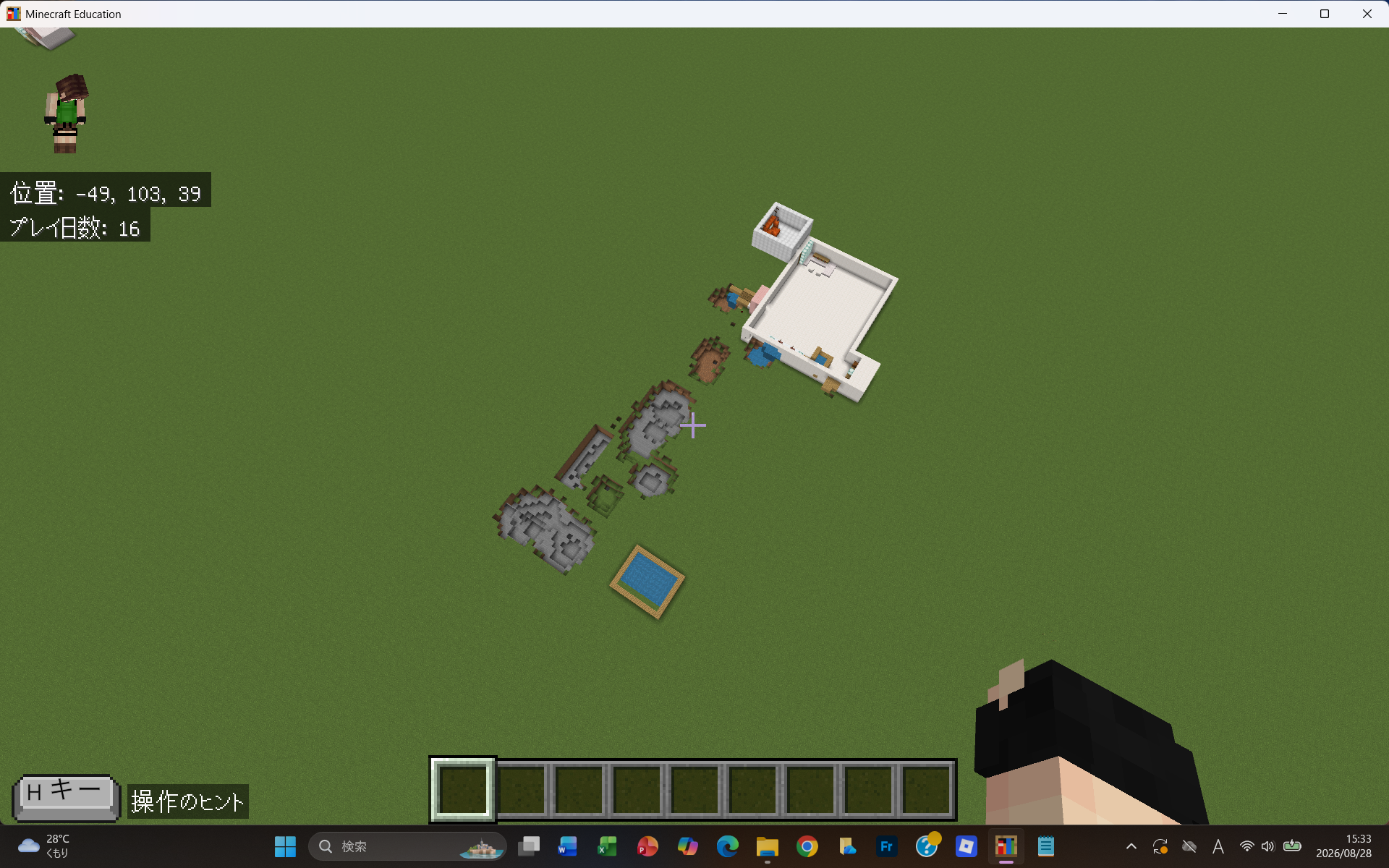This screenshot has height=868, width=1389.
Task: Open Adobe Fresco from the taskbar
Action: click(886, 846)
